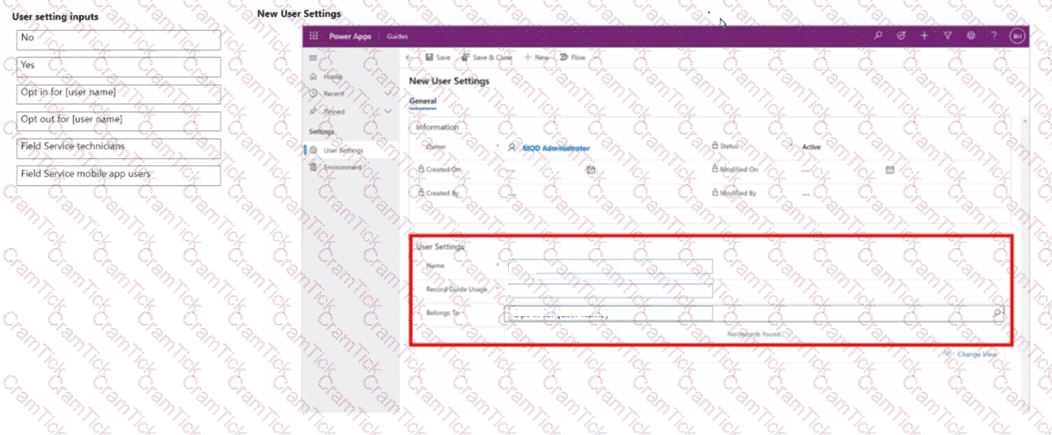
Task: Open the Created On calendar picker
Action: (591, 171)
